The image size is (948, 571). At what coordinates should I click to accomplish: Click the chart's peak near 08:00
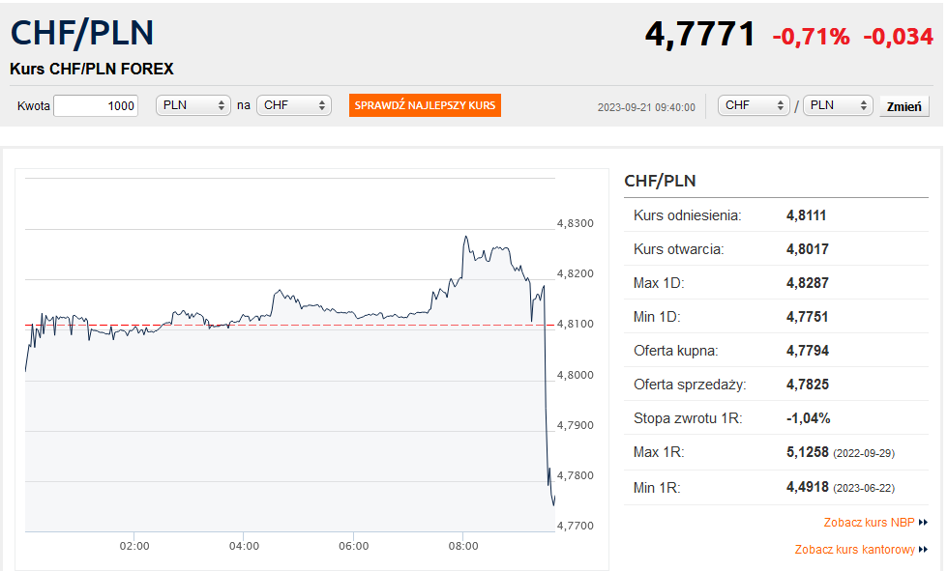pos(466,237)
